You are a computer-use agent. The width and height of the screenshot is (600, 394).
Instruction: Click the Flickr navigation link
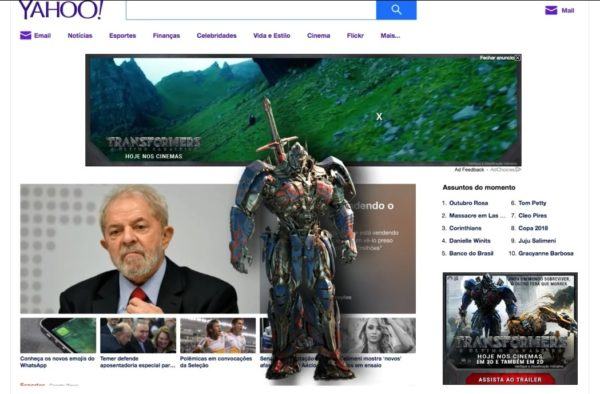pos(355,36)
